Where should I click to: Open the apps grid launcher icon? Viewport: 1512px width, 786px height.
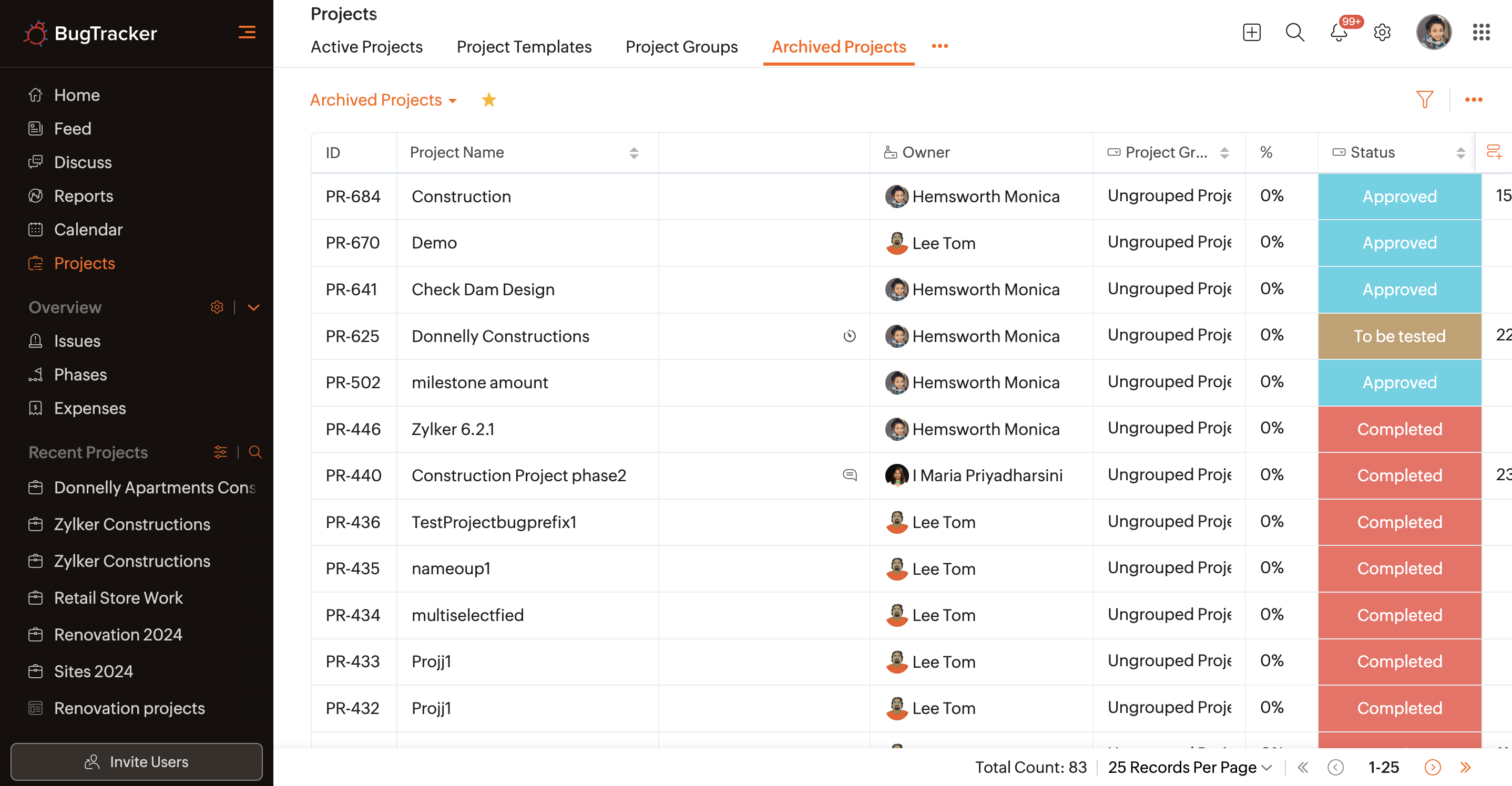tap(1481, 32)
